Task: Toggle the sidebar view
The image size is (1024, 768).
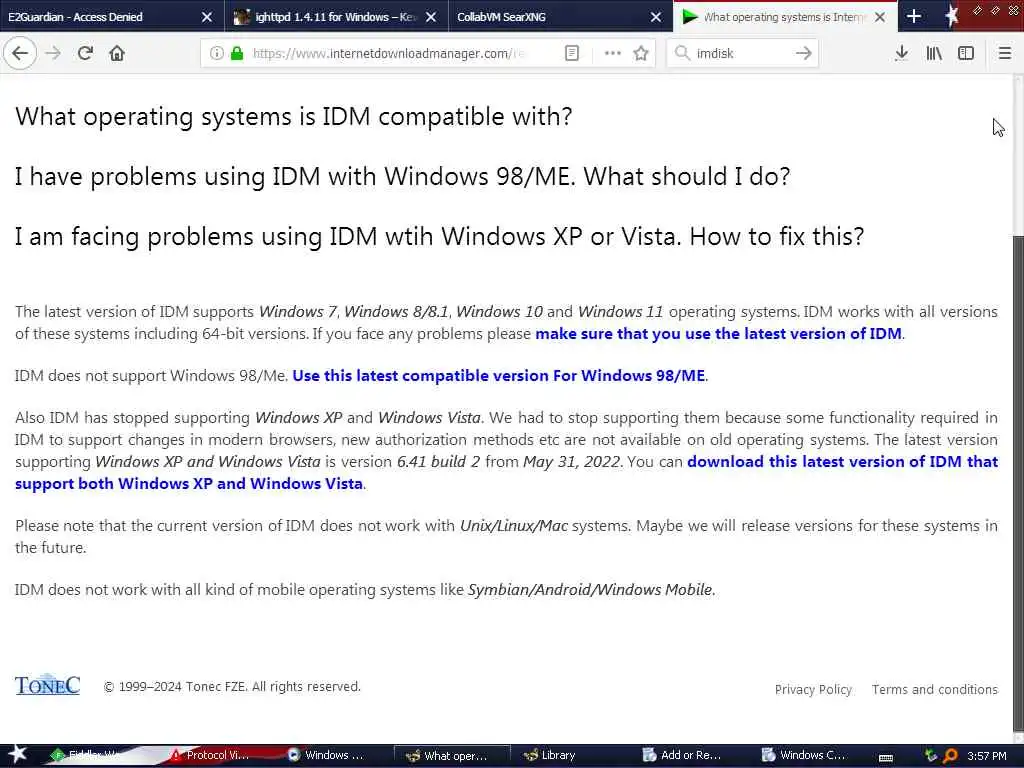Action: (966, 53)
